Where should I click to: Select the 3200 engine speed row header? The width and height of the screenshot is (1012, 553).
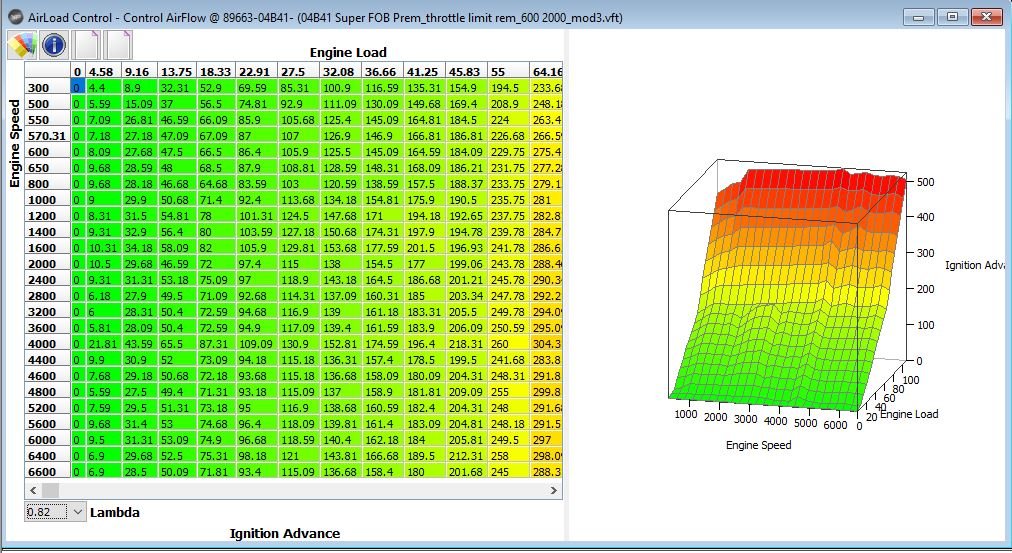point(47,311)
